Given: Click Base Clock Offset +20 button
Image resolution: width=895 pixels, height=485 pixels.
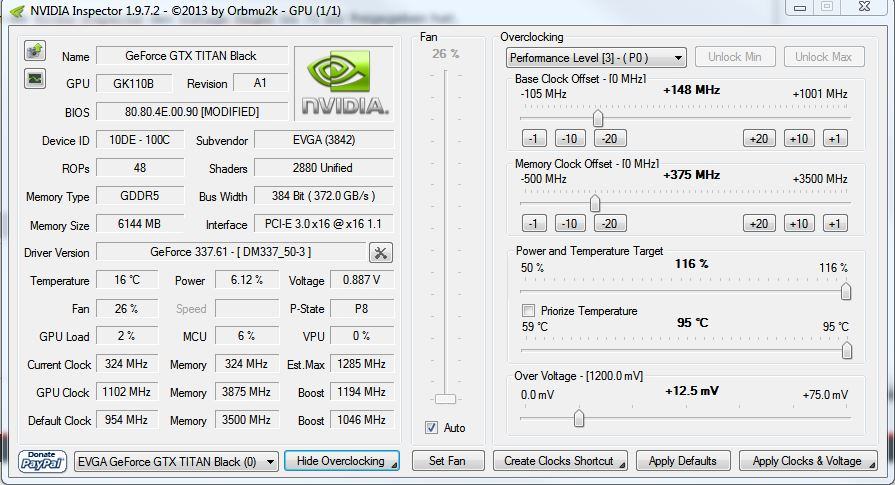Looking at the screenshot, I should 759,138.
